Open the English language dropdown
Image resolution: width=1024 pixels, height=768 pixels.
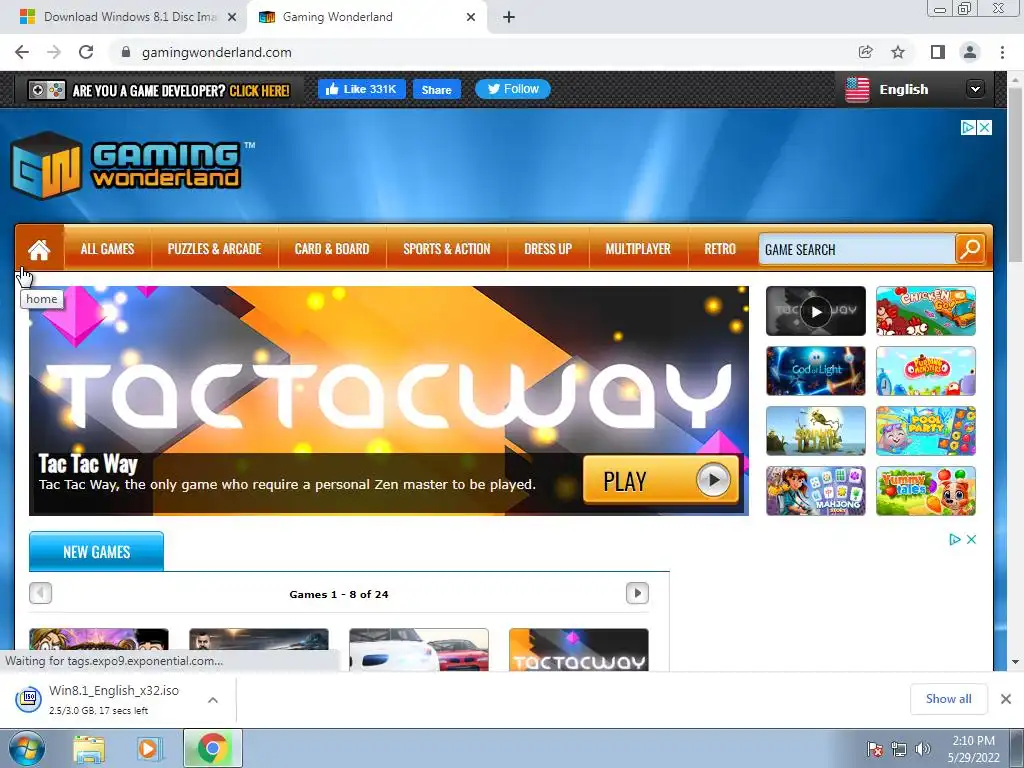coord(976,89)
